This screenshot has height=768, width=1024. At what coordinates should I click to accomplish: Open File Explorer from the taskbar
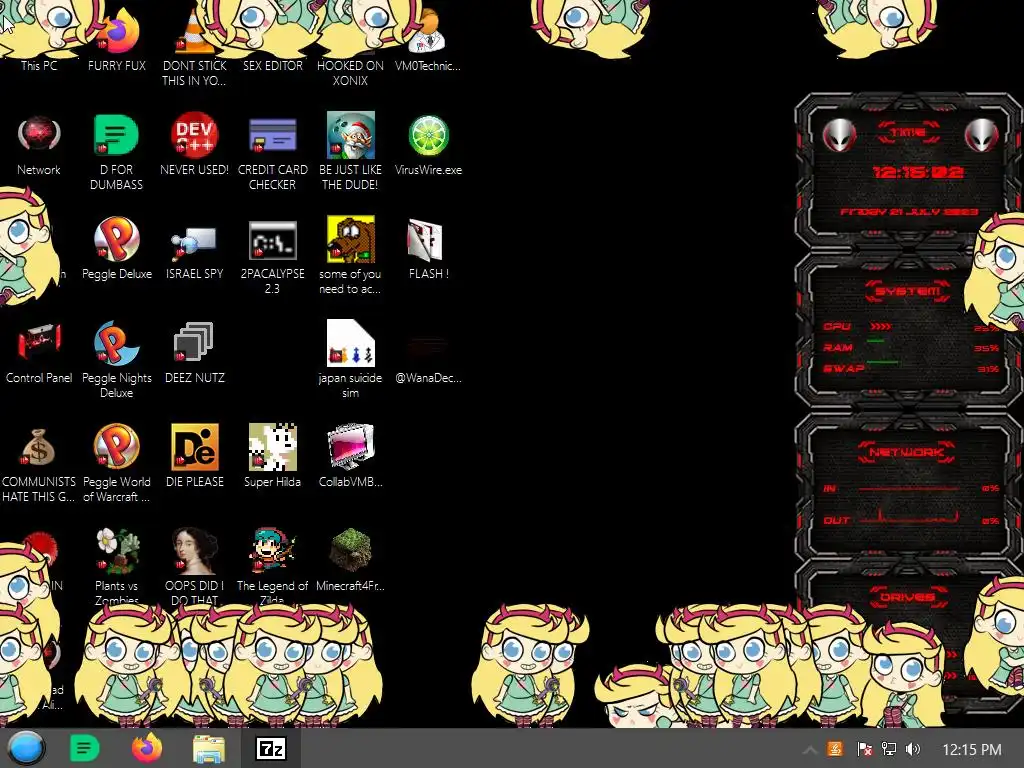(x=209, y=748)
